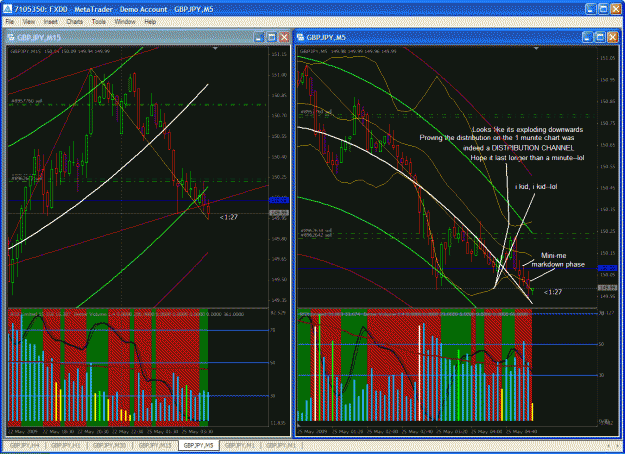
Task: Minimize the GBPJPY,M15 chart window
Action: (259, 37)
